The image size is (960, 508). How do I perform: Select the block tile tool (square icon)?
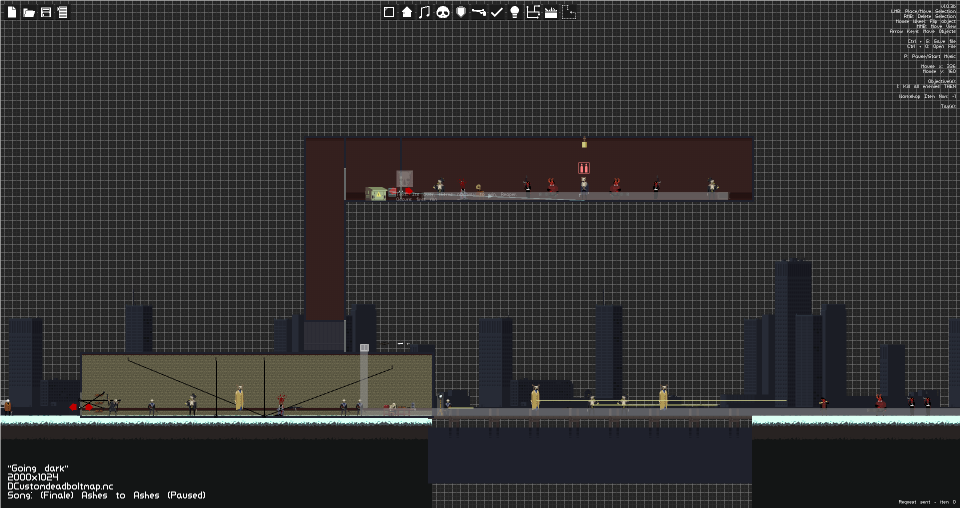389,12
